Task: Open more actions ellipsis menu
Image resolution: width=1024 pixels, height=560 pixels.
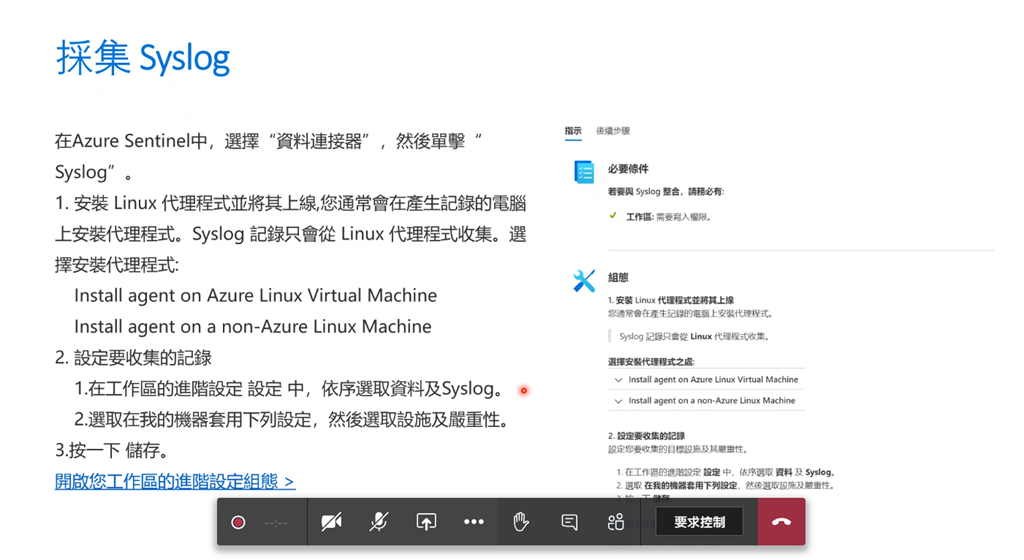Action: point(473,522)
